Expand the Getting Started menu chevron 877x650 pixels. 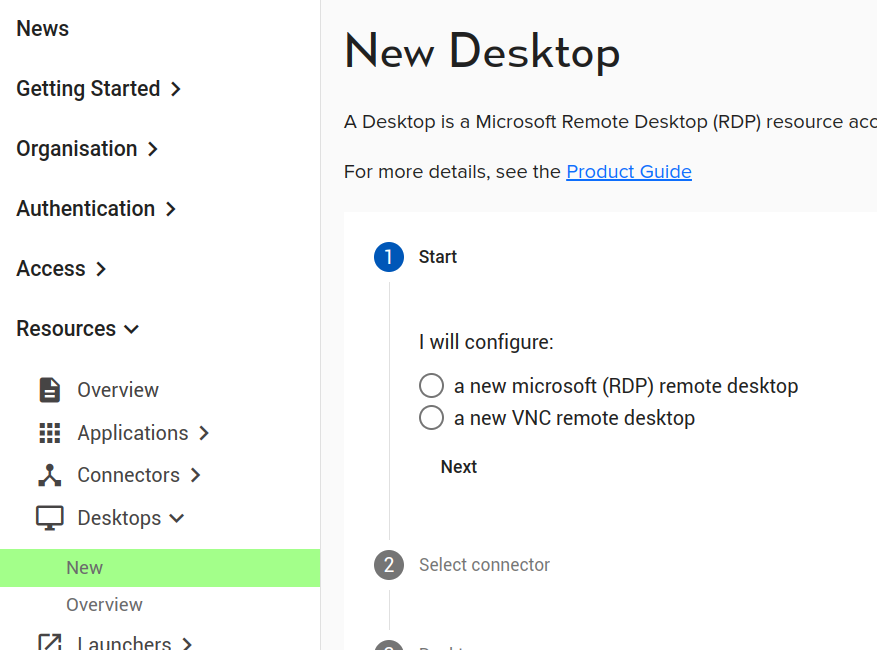pyautogui.click(x=176, y=89)
